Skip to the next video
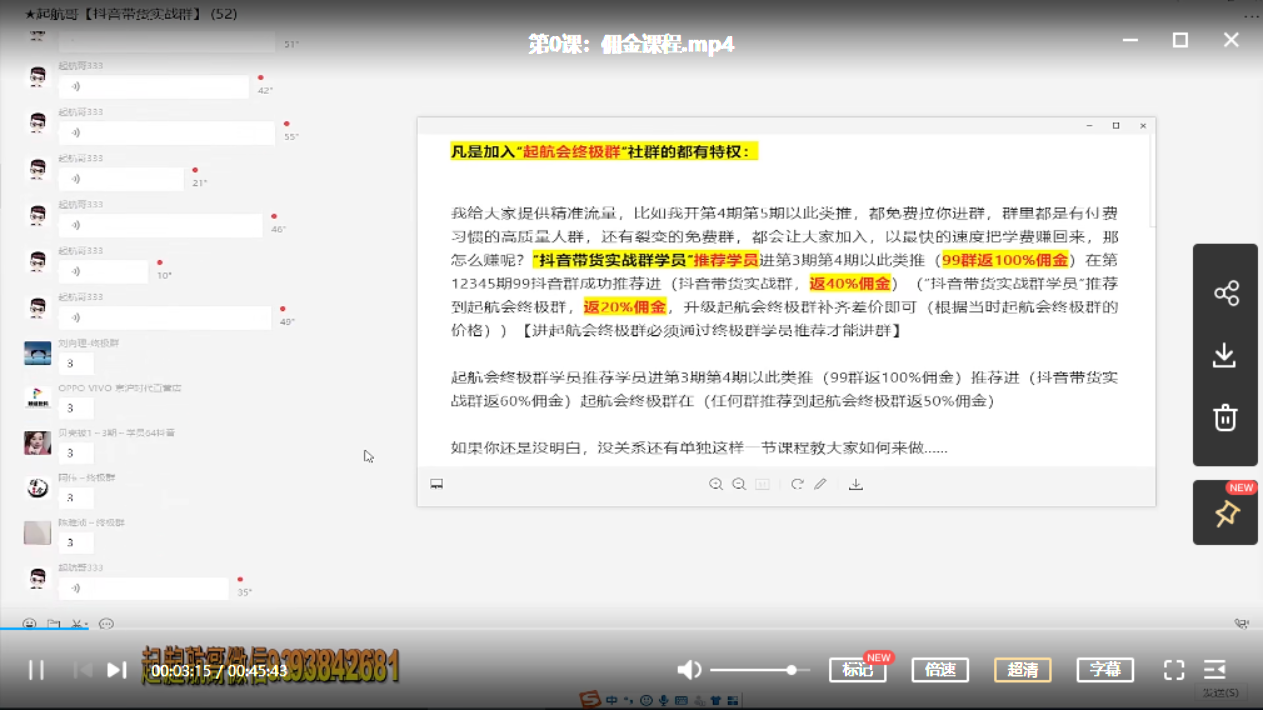Image resolution: width=1263 pixels, height=710 pixels. pos(117,670)
